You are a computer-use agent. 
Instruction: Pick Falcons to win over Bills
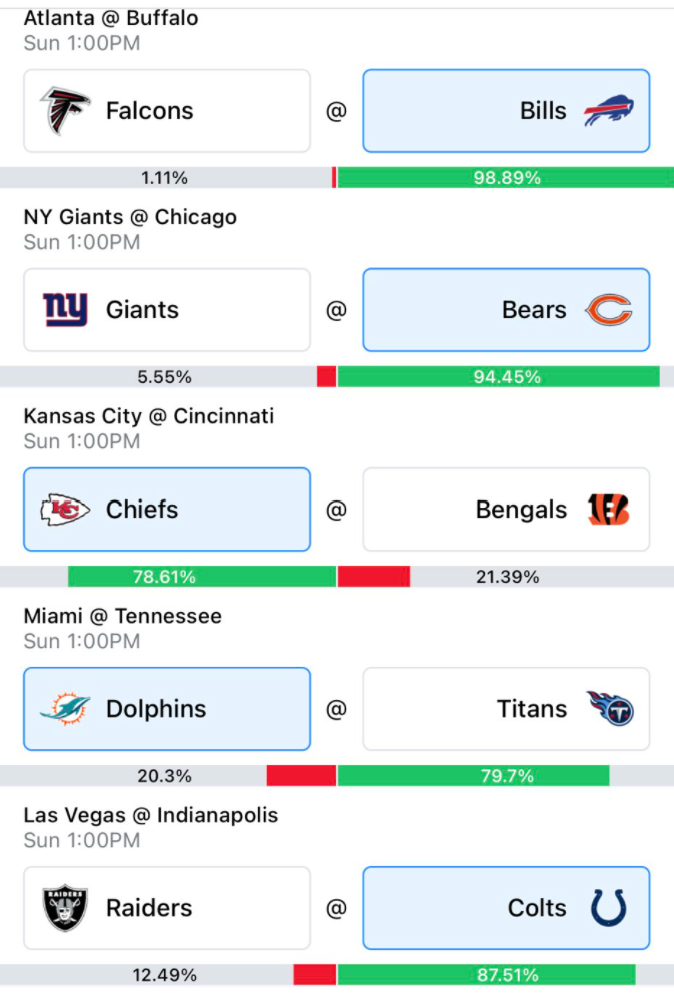(167, 111)
